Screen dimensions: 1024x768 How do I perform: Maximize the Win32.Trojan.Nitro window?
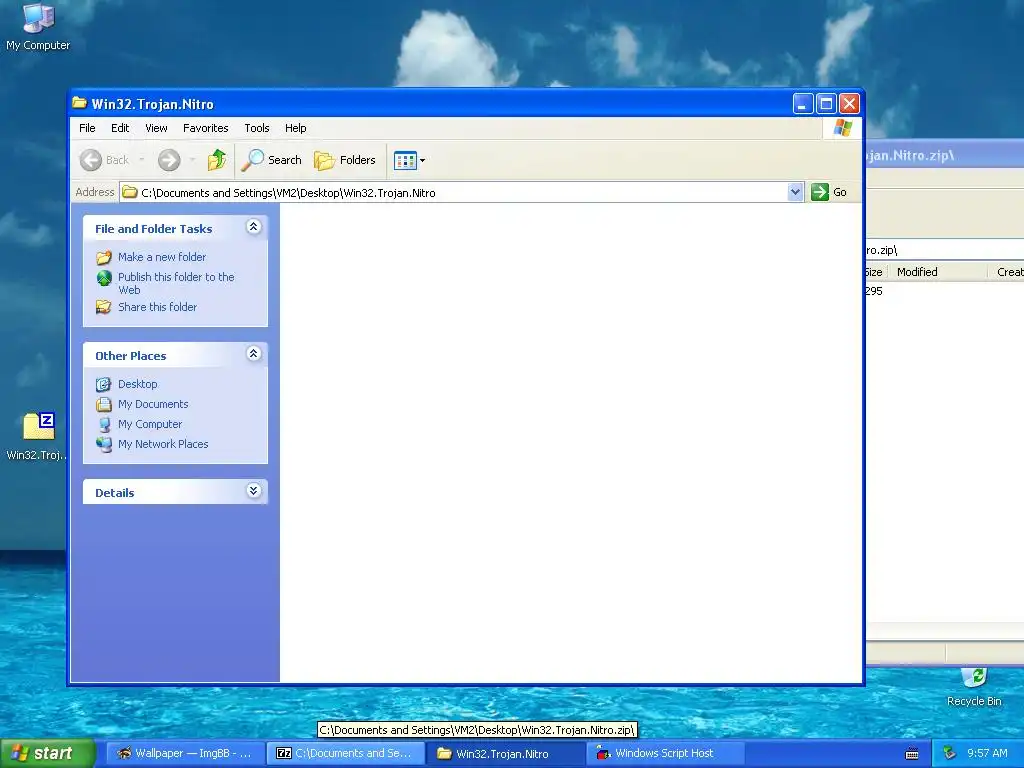[x=826, y=104]
